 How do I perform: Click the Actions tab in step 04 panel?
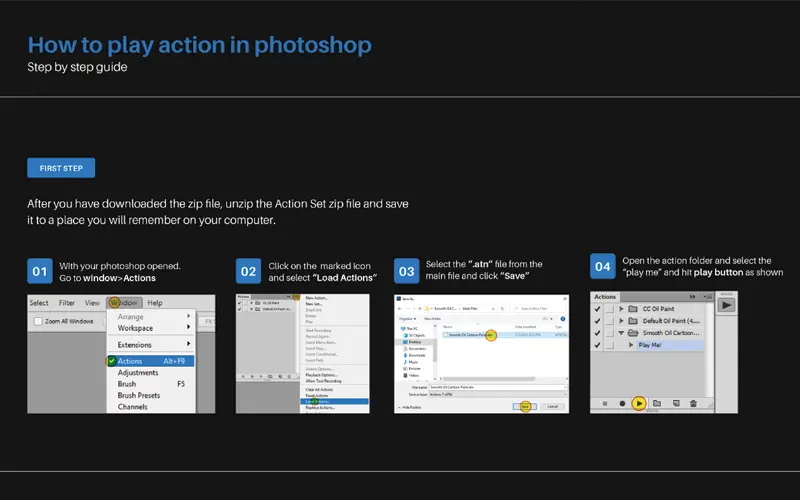click(605, 297)
